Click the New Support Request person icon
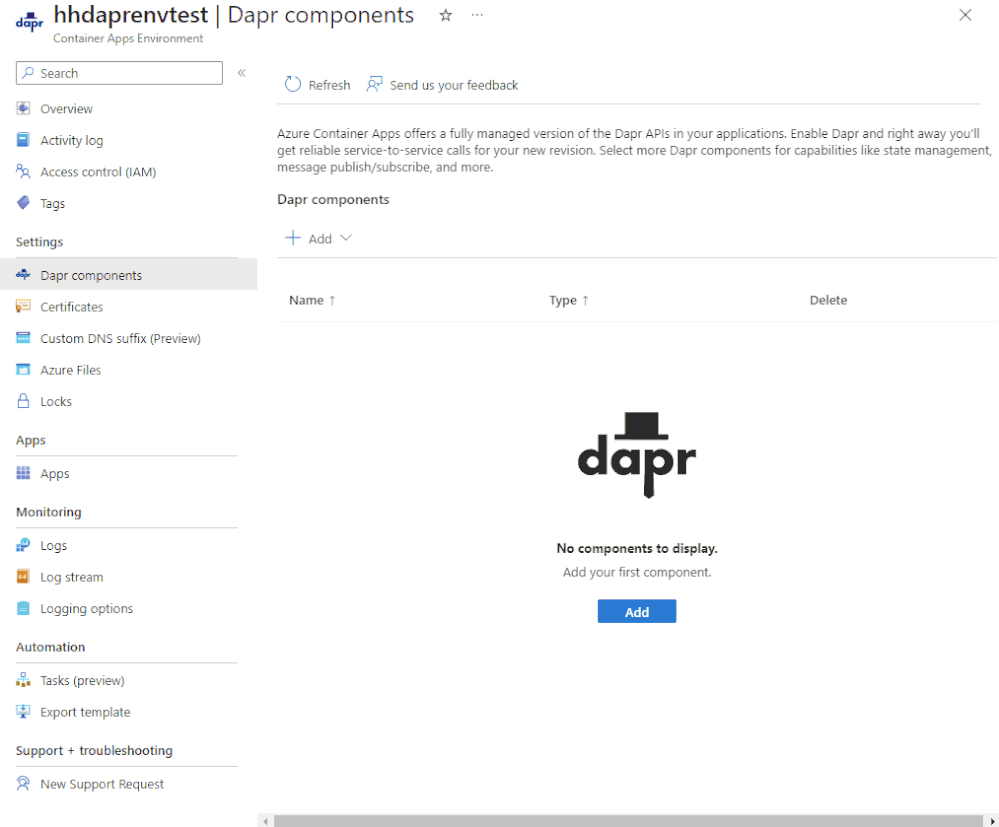 pyautogui.click(x=24, y=784)
